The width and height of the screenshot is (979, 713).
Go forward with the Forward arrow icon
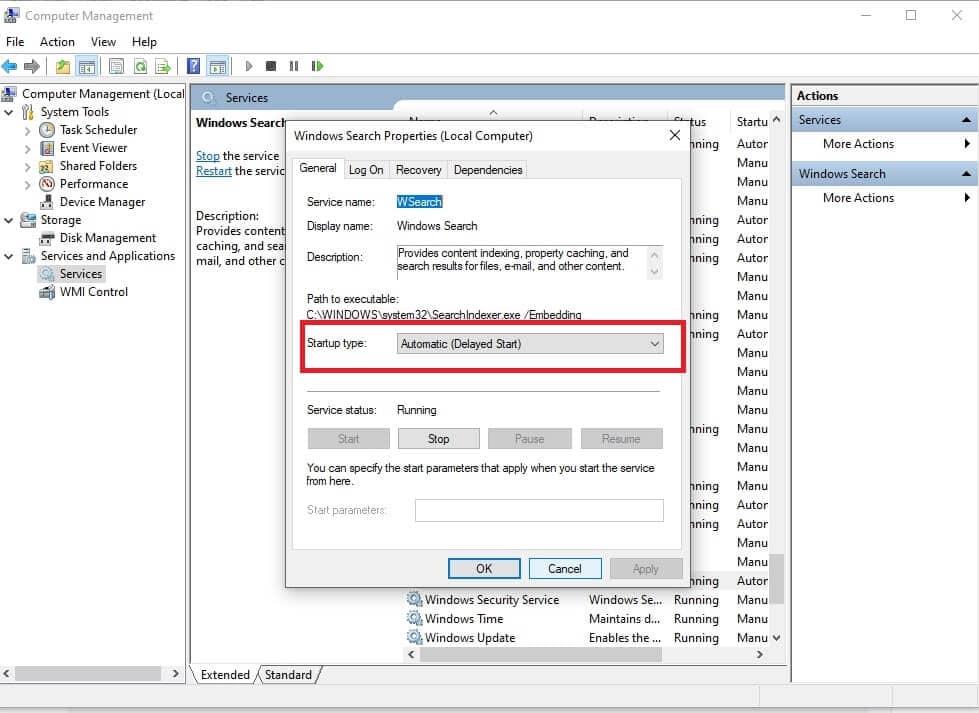pos(32,66)
